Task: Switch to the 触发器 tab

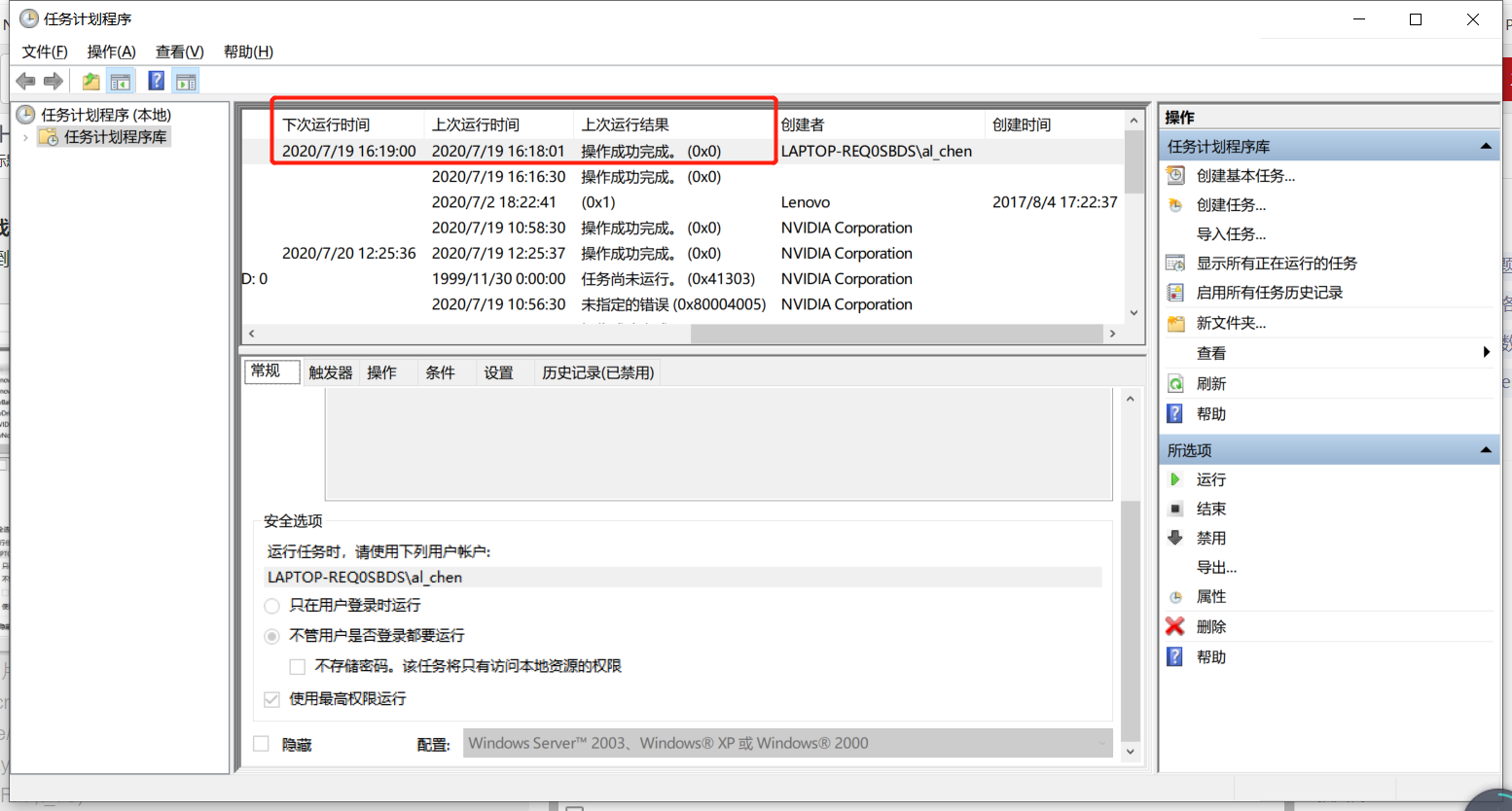Action: (x=330, y=371)
